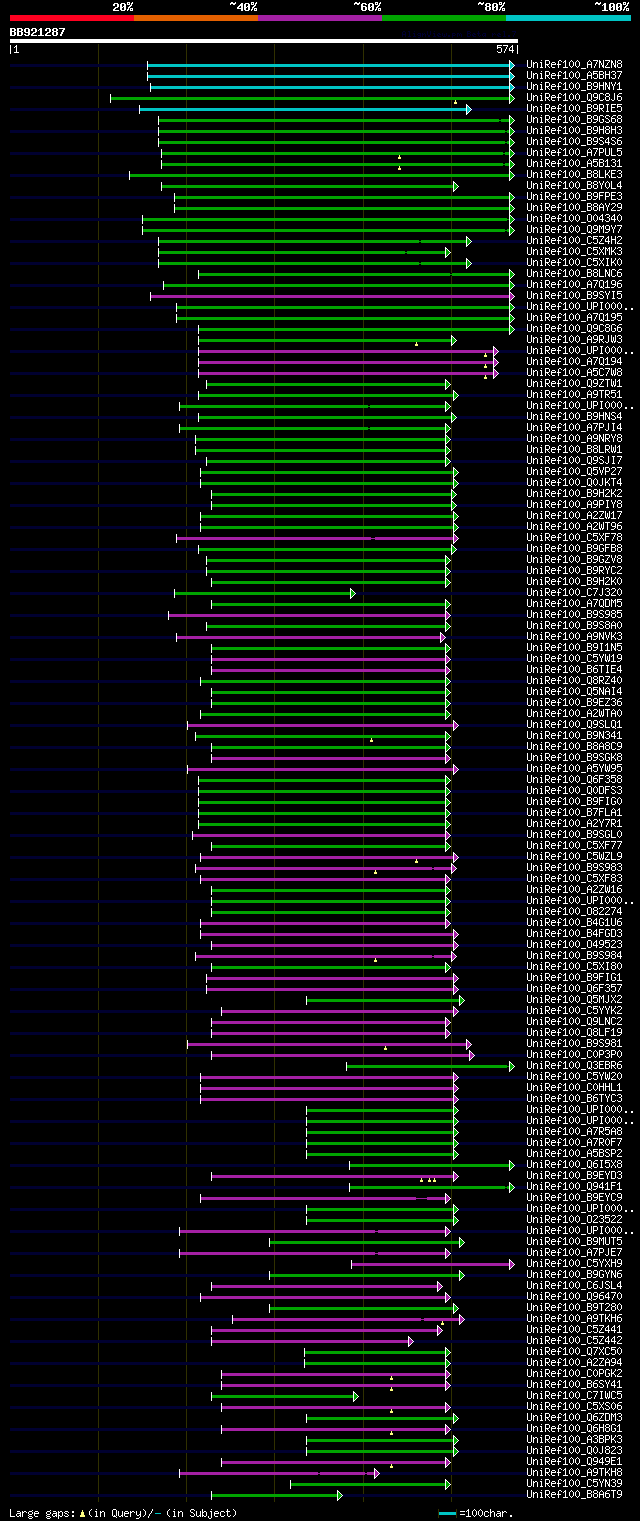640x1521 pixels.
Task: Click the cyan alignment bar for UniRef100_A7NZN8
Action: click(x=331, y=65)
